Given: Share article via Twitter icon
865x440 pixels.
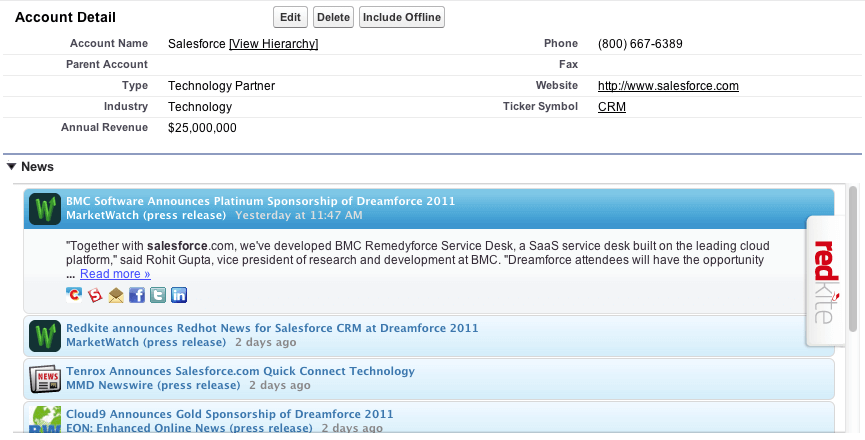Looking at the screenshot, I should point(158,295).
